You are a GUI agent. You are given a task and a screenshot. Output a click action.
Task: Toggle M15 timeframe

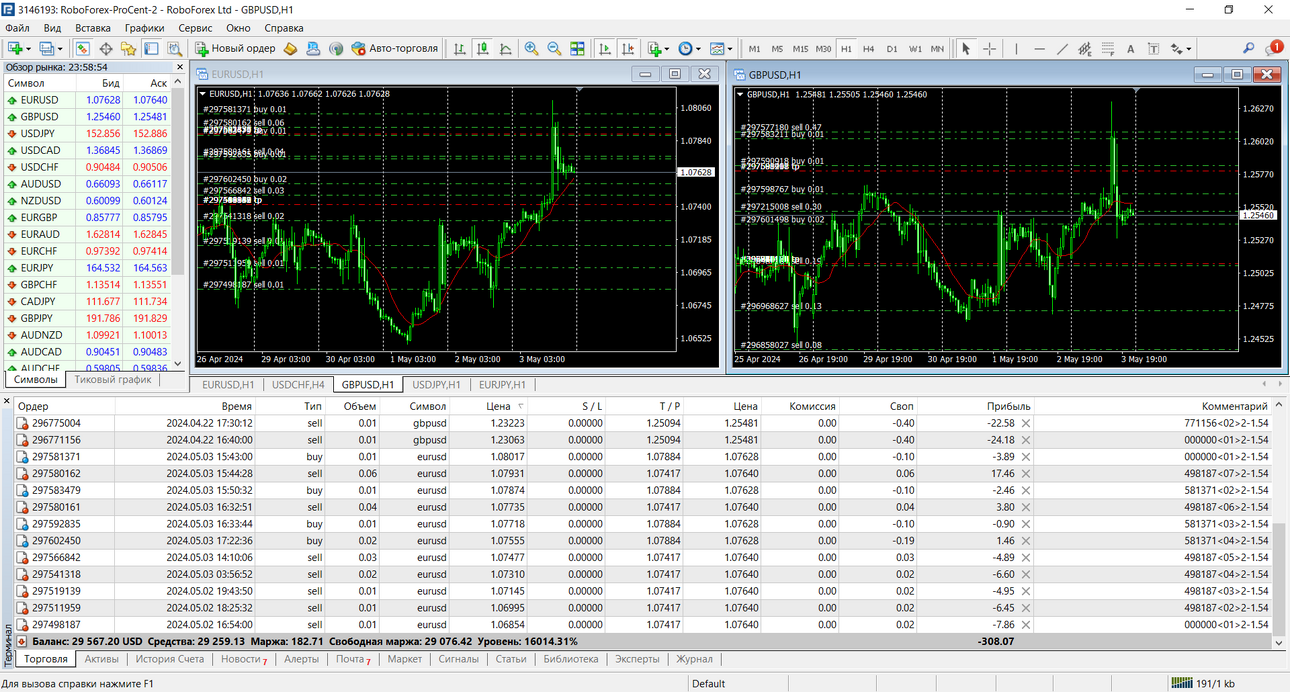(x=800, y=48)
